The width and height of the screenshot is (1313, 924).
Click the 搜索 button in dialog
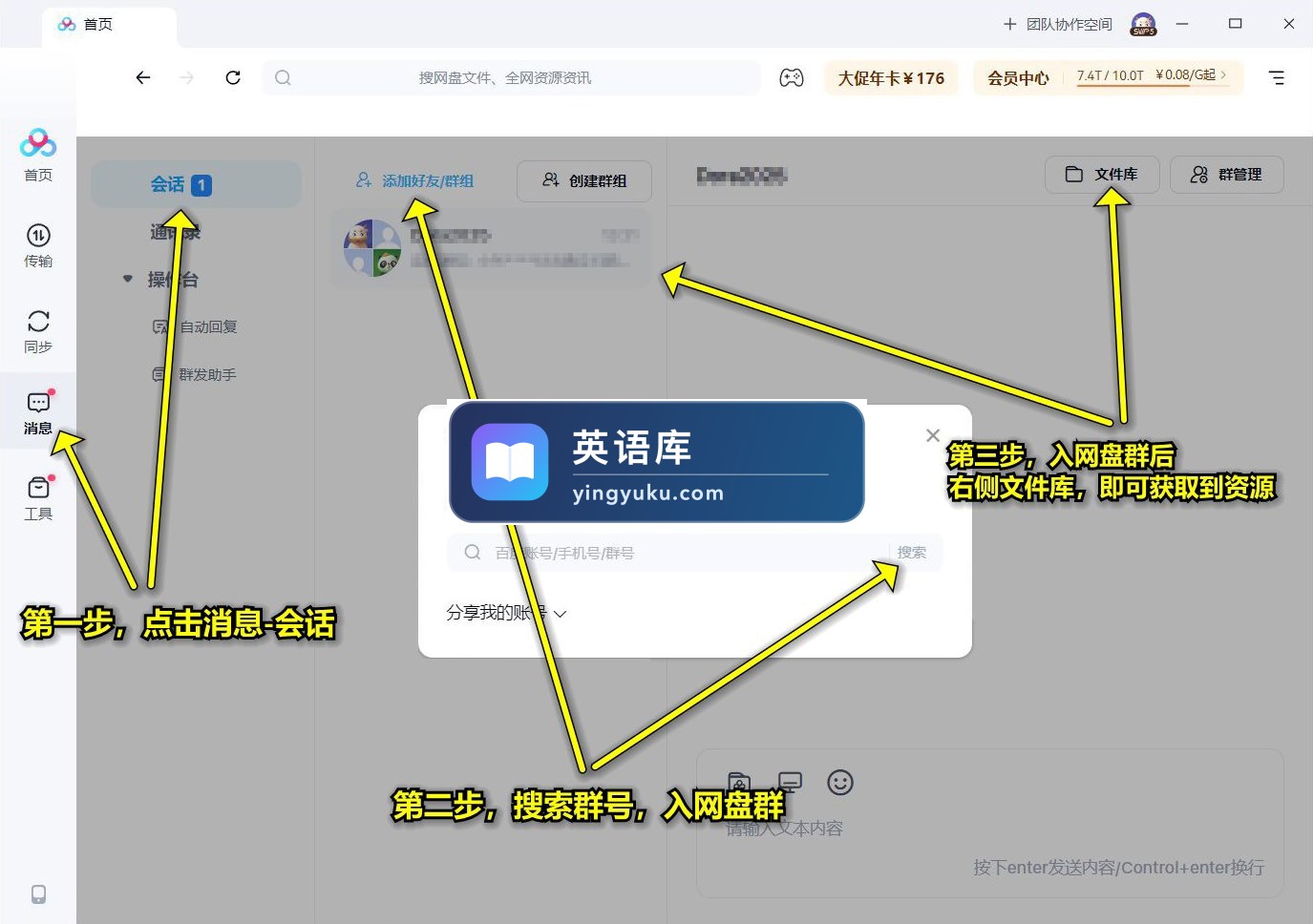point(912,552)
